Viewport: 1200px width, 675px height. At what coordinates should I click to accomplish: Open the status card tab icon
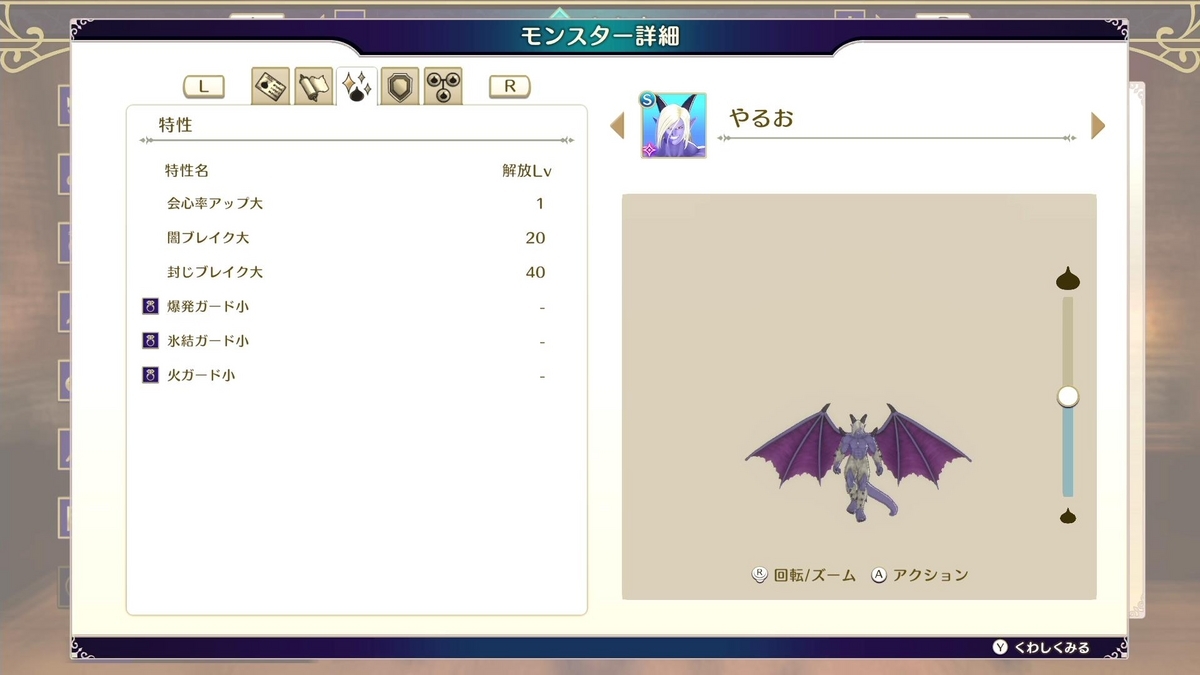271,87
